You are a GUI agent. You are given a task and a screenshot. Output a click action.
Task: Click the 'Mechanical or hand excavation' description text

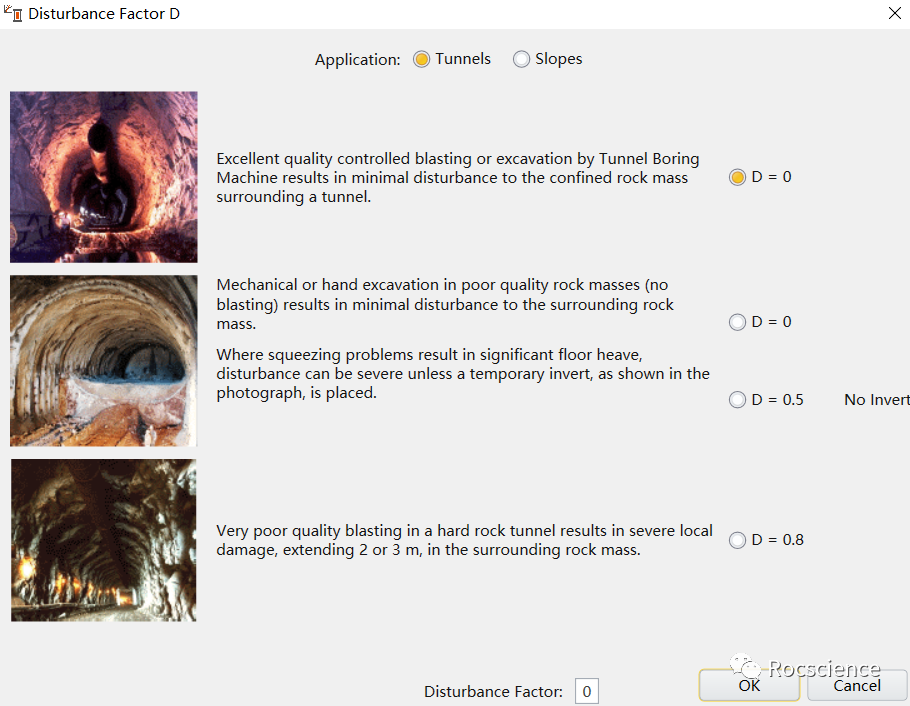(x=445, y=305)
